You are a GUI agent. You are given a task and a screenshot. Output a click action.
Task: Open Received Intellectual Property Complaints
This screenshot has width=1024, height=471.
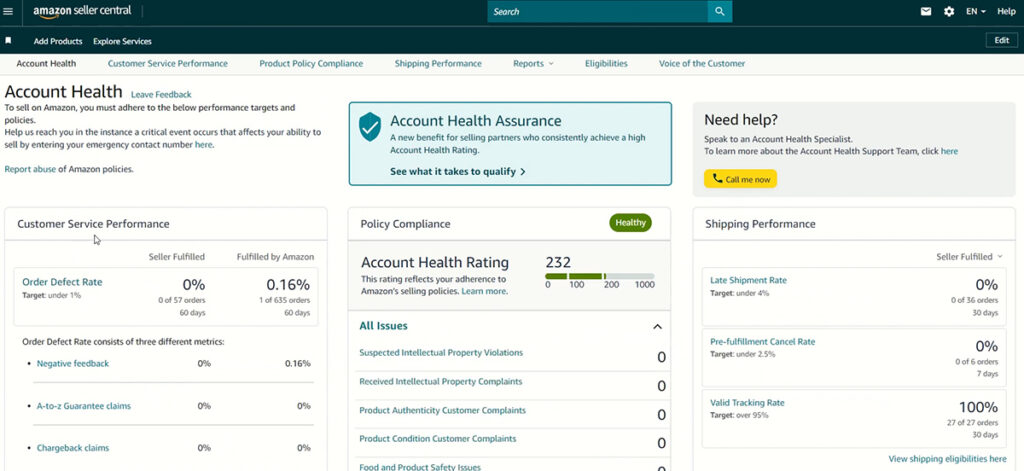tap(440, 382)
